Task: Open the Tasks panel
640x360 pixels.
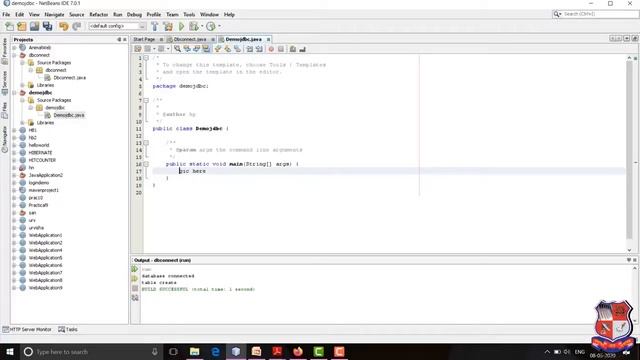Action: 68,329
